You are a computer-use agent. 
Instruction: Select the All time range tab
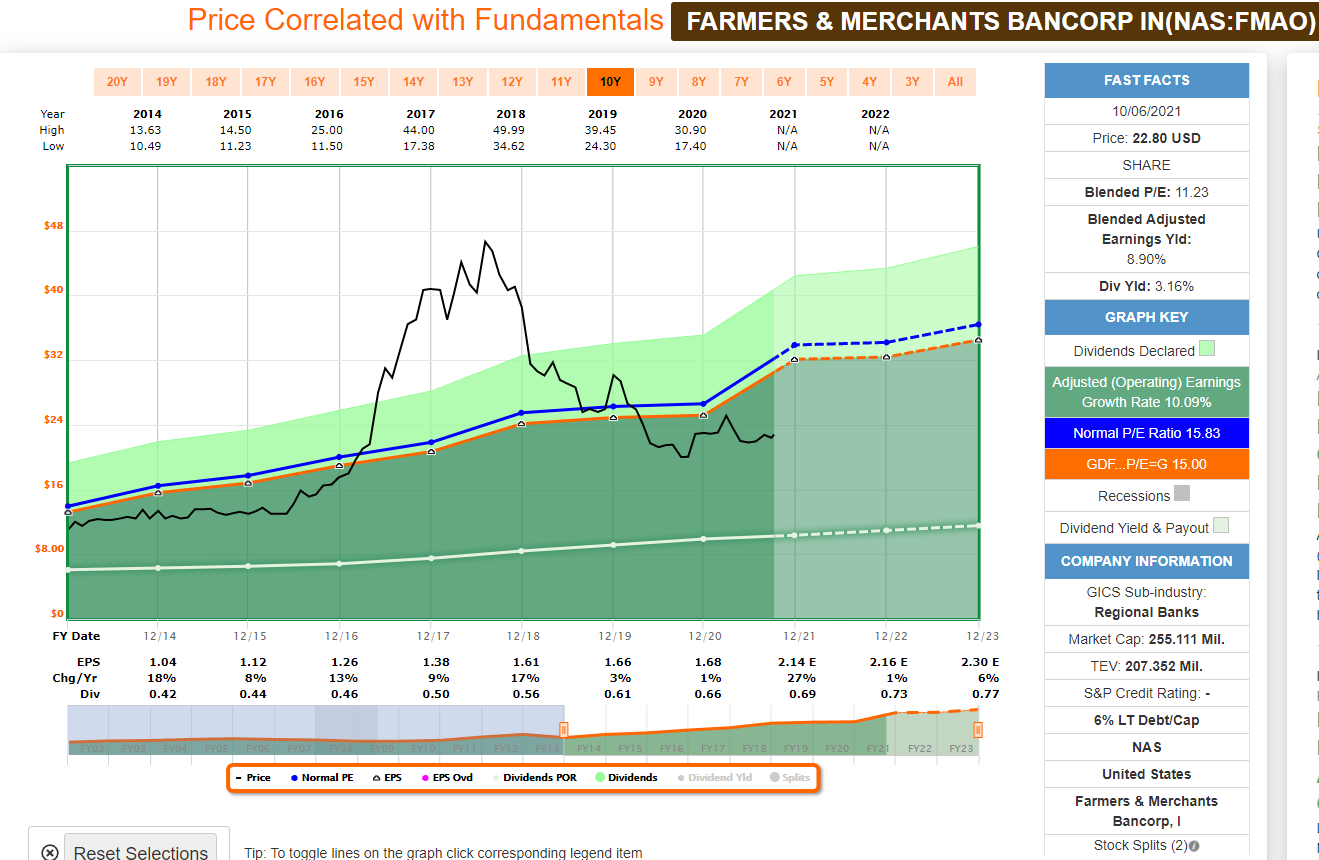955,82
